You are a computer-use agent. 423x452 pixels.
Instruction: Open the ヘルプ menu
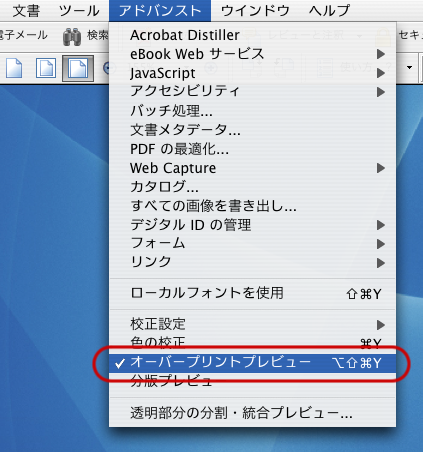coord(329,11)
